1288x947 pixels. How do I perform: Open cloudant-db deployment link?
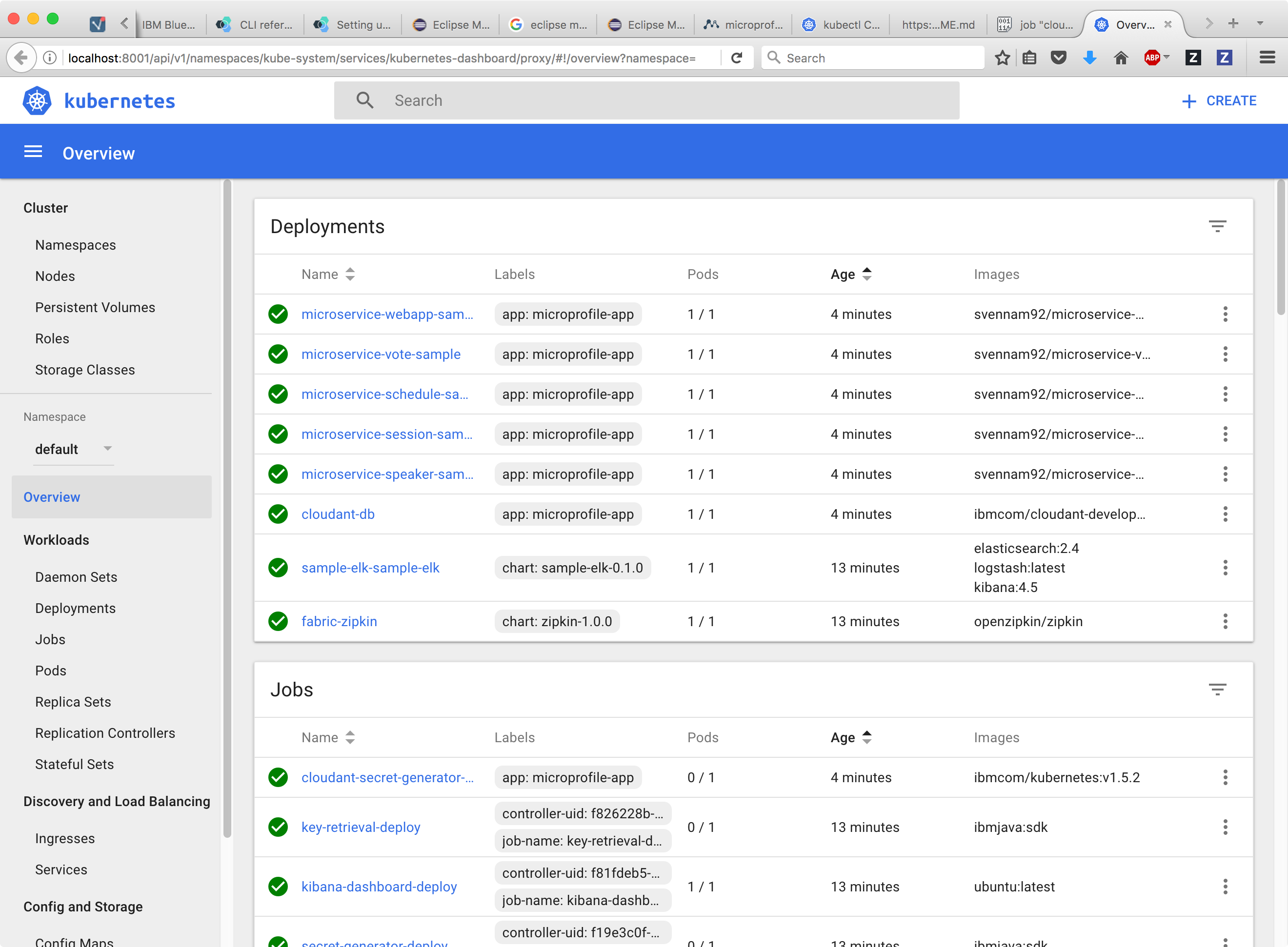338,514
